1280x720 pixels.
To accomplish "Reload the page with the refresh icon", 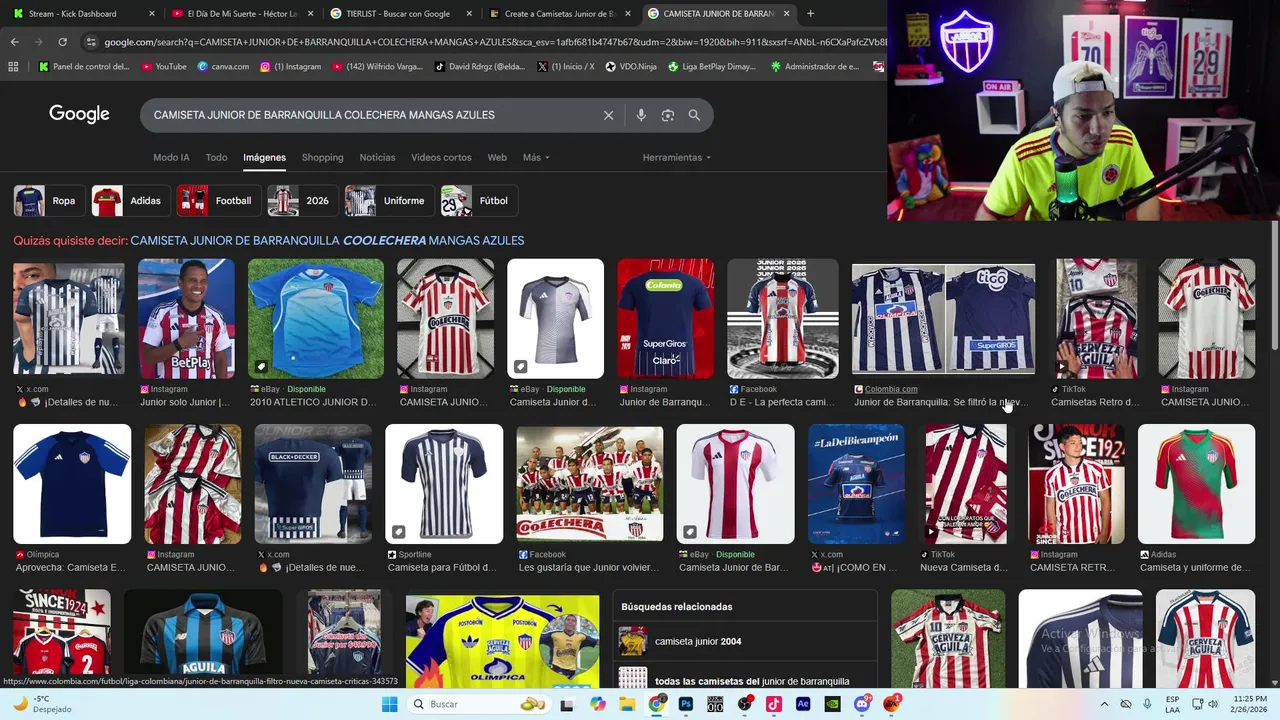I will coord(62,42).
